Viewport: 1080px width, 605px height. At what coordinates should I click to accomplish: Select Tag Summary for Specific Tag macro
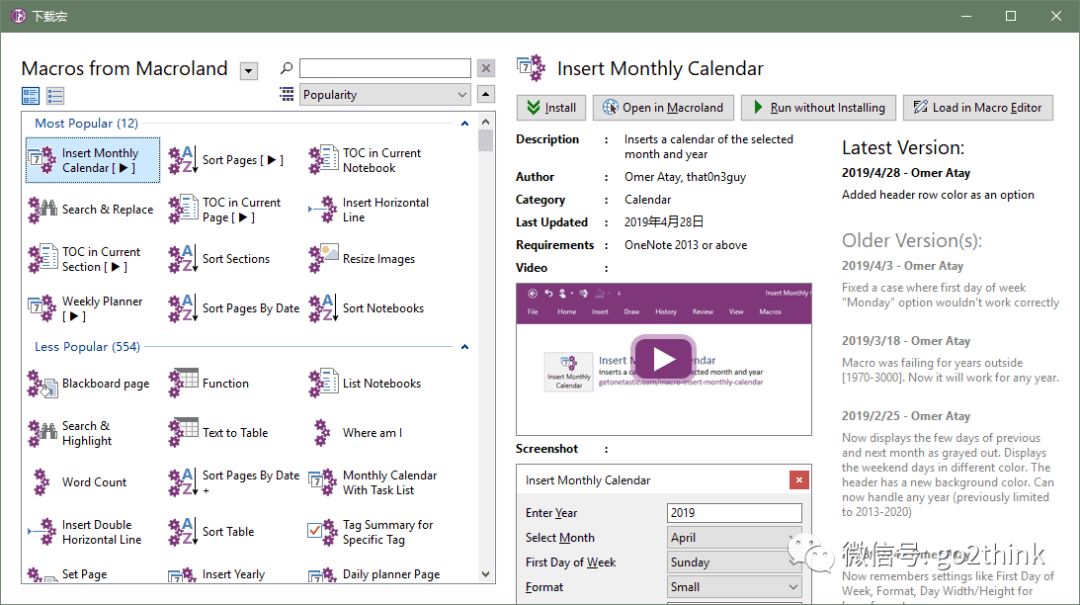372,532
